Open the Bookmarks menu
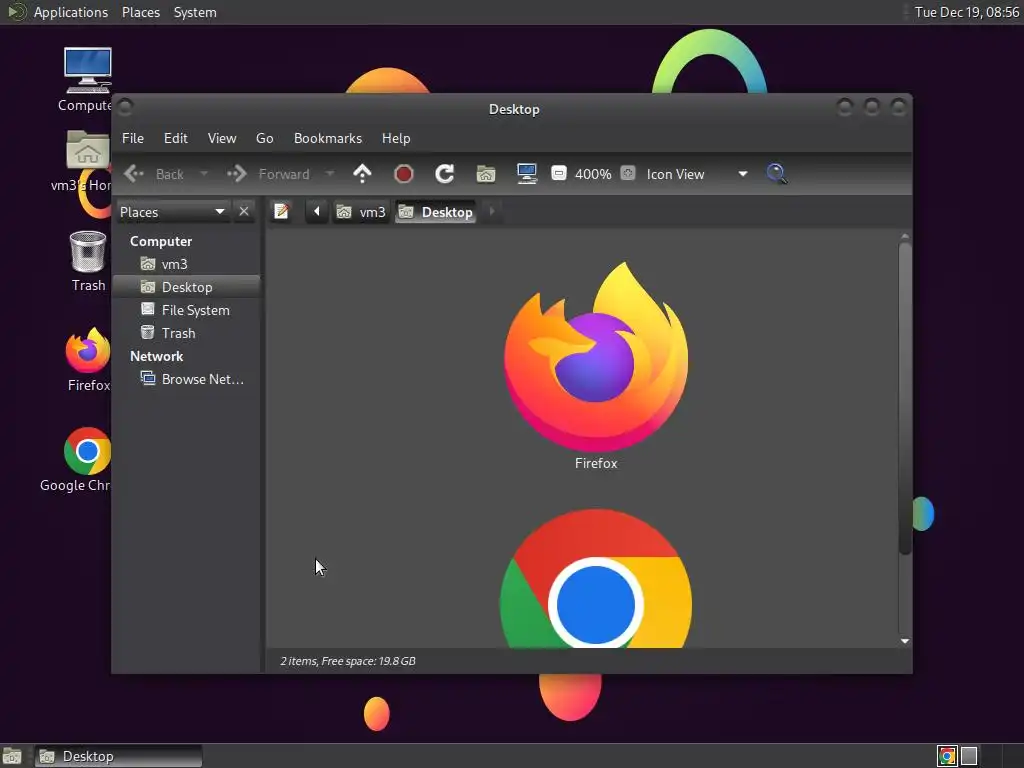1024x768 pixels. coord(328,138)
